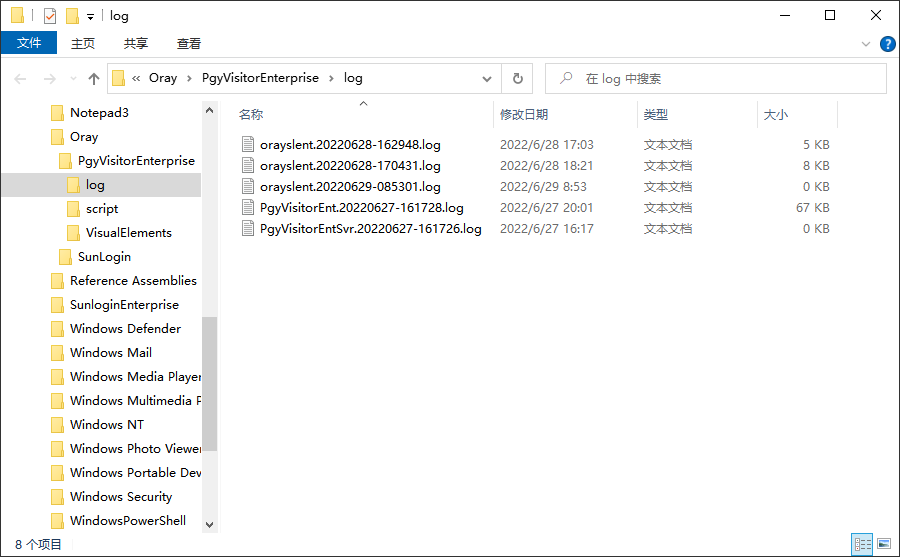Expand the breadcrumb arrow after Oray
Screen dimensions: 900x557
point(189,79)
